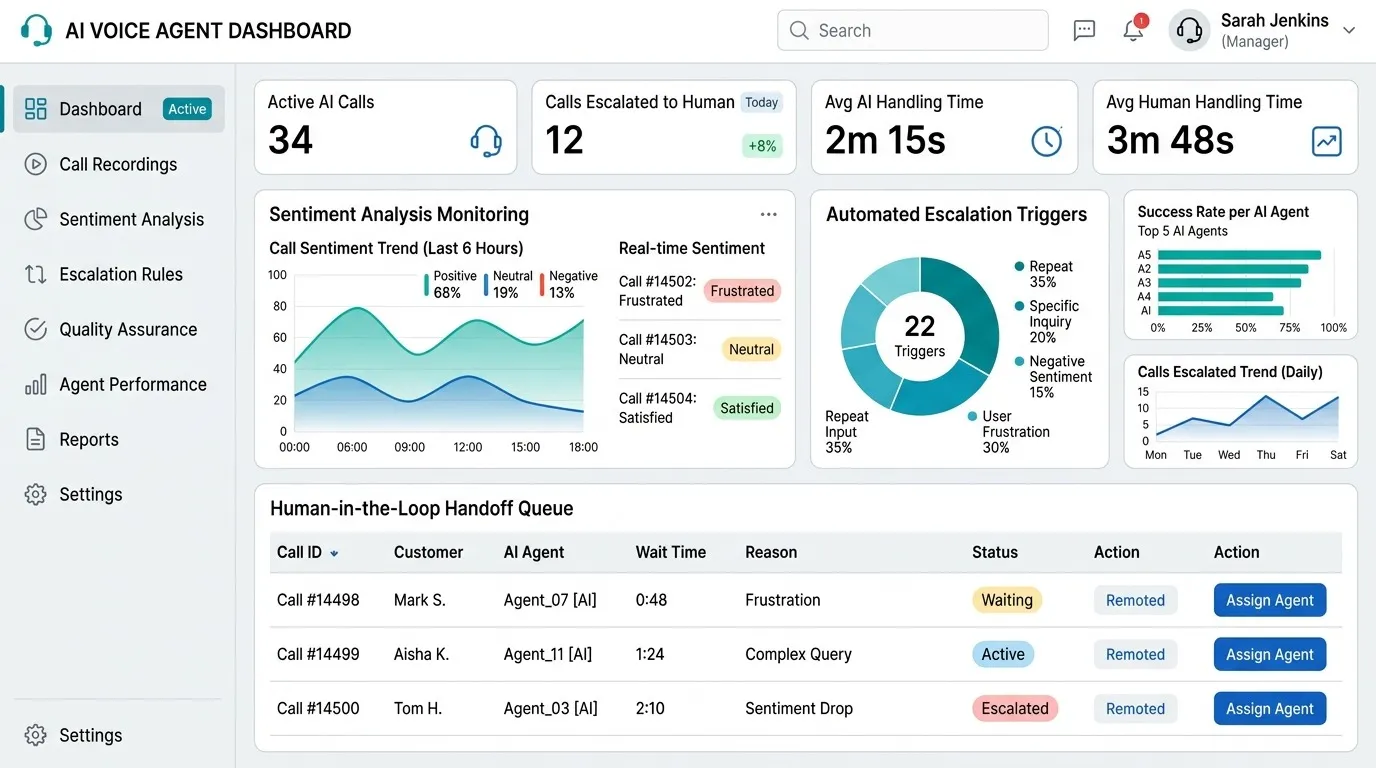Open the notifications bell
This screenshot has width=1376, height=768.
tap(1133, 30)
